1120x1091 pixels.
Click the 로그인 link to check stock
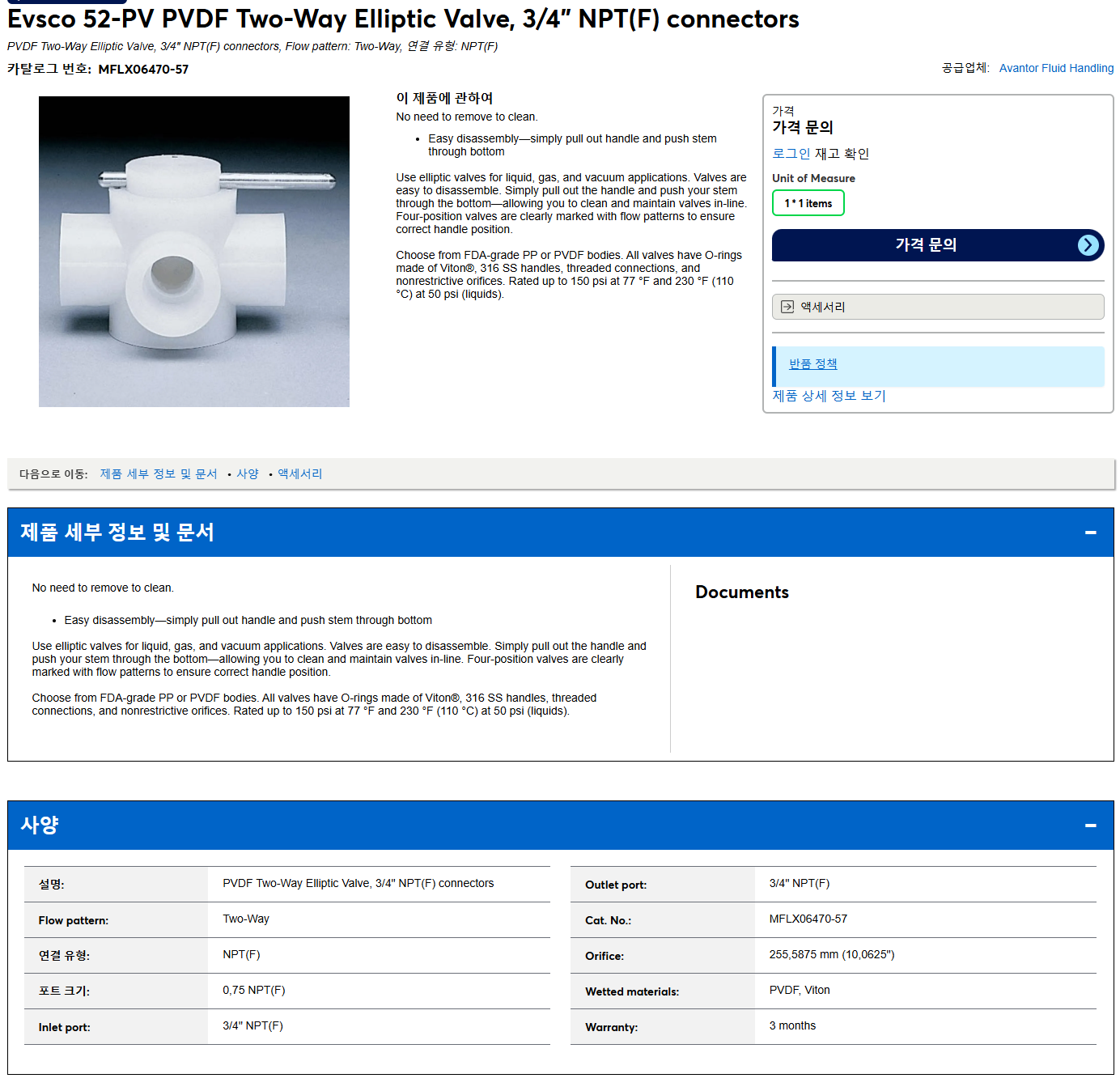click(x=791, y=153)
